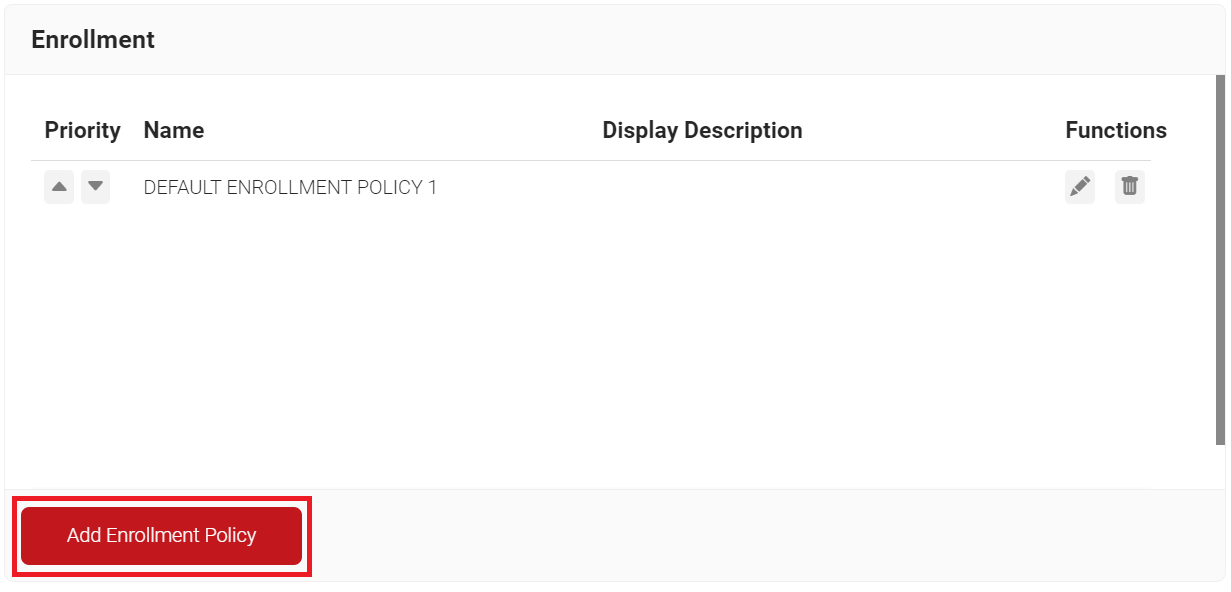Click the Display Description column header
Viewport: 1231px width, 592px height.
point(702,131)
